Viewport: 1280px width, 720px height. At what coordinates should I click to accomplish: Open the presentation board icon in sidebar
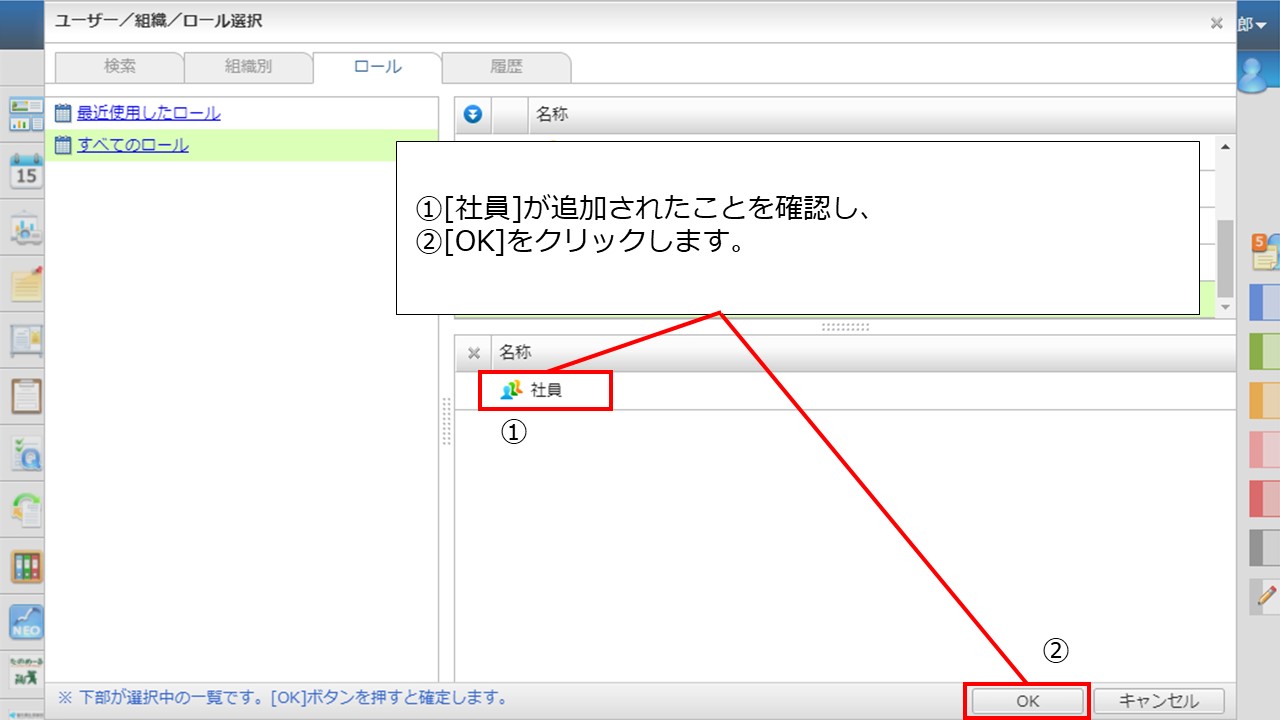point(26,228)
